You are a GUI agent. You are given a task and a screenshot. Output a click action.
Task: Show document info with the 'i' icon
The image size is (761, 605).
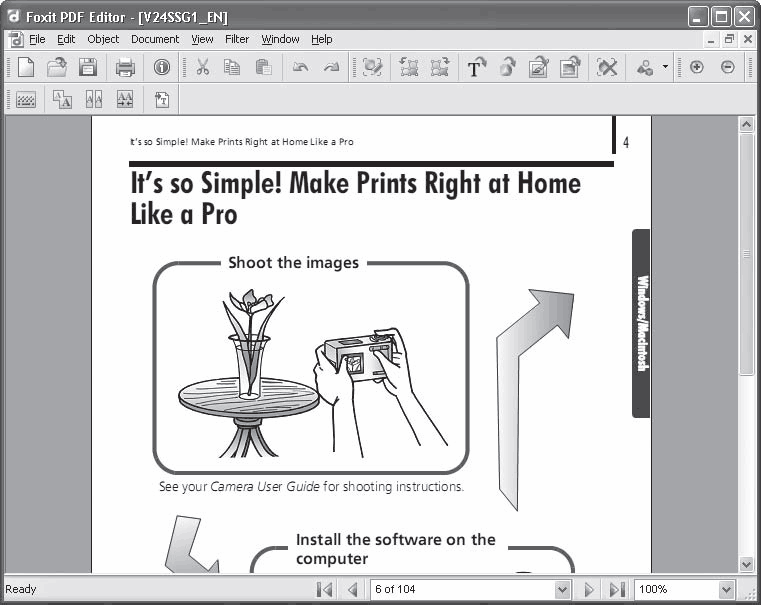(x=162, y=67)
